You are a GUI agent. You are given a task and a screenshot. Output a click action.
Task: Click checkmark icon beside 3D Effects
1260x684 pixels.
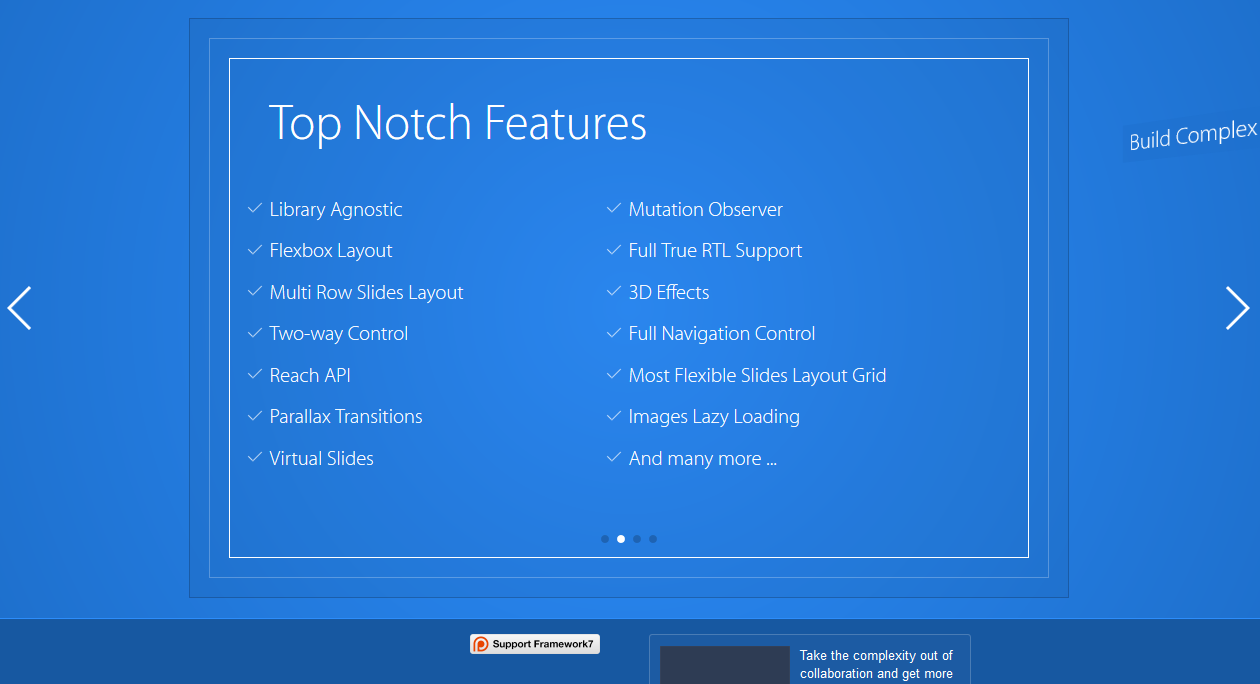tap(614, 291)
